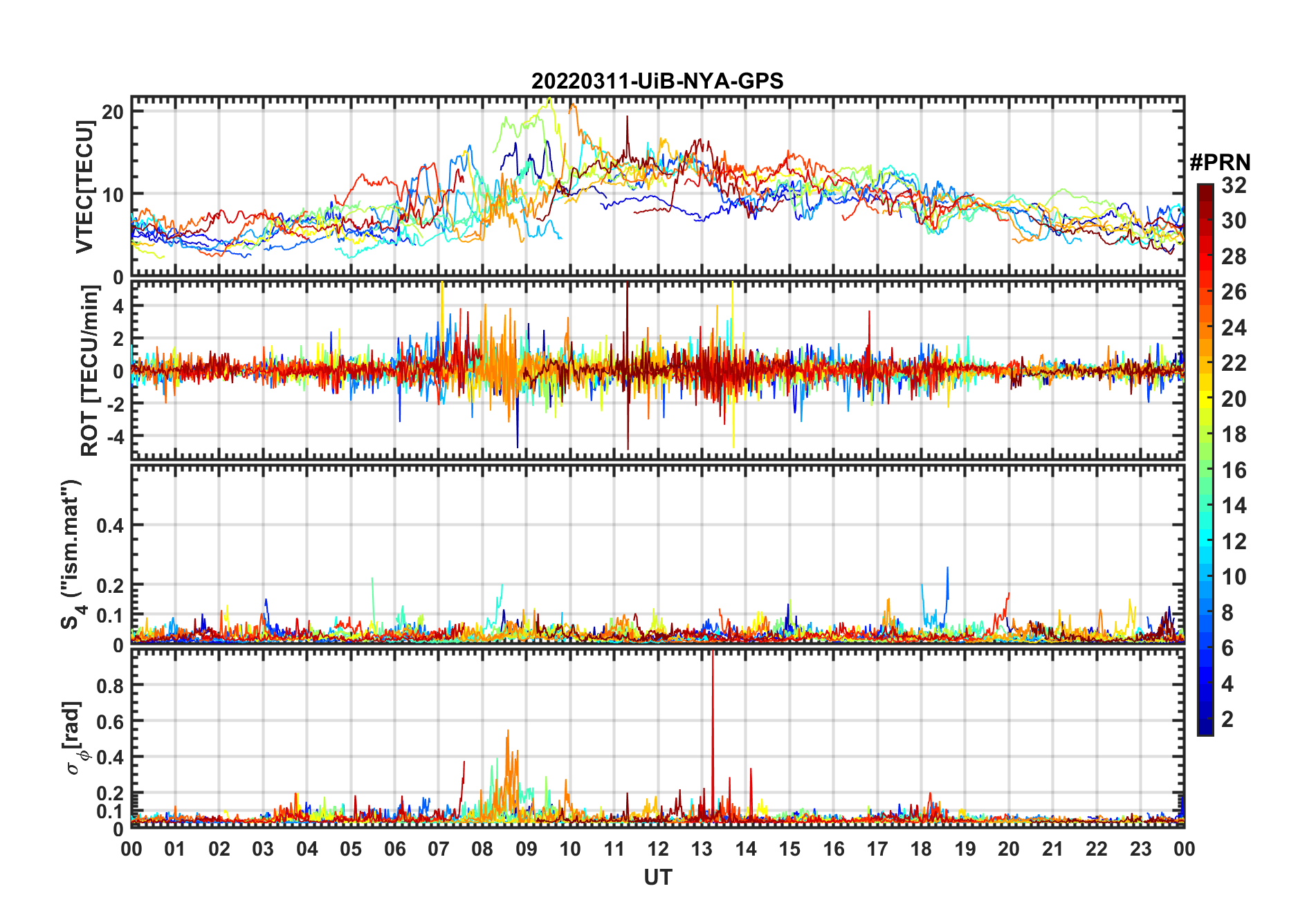
Task: Click the 11 hour tick on UT axis
Action: (614, 849)
